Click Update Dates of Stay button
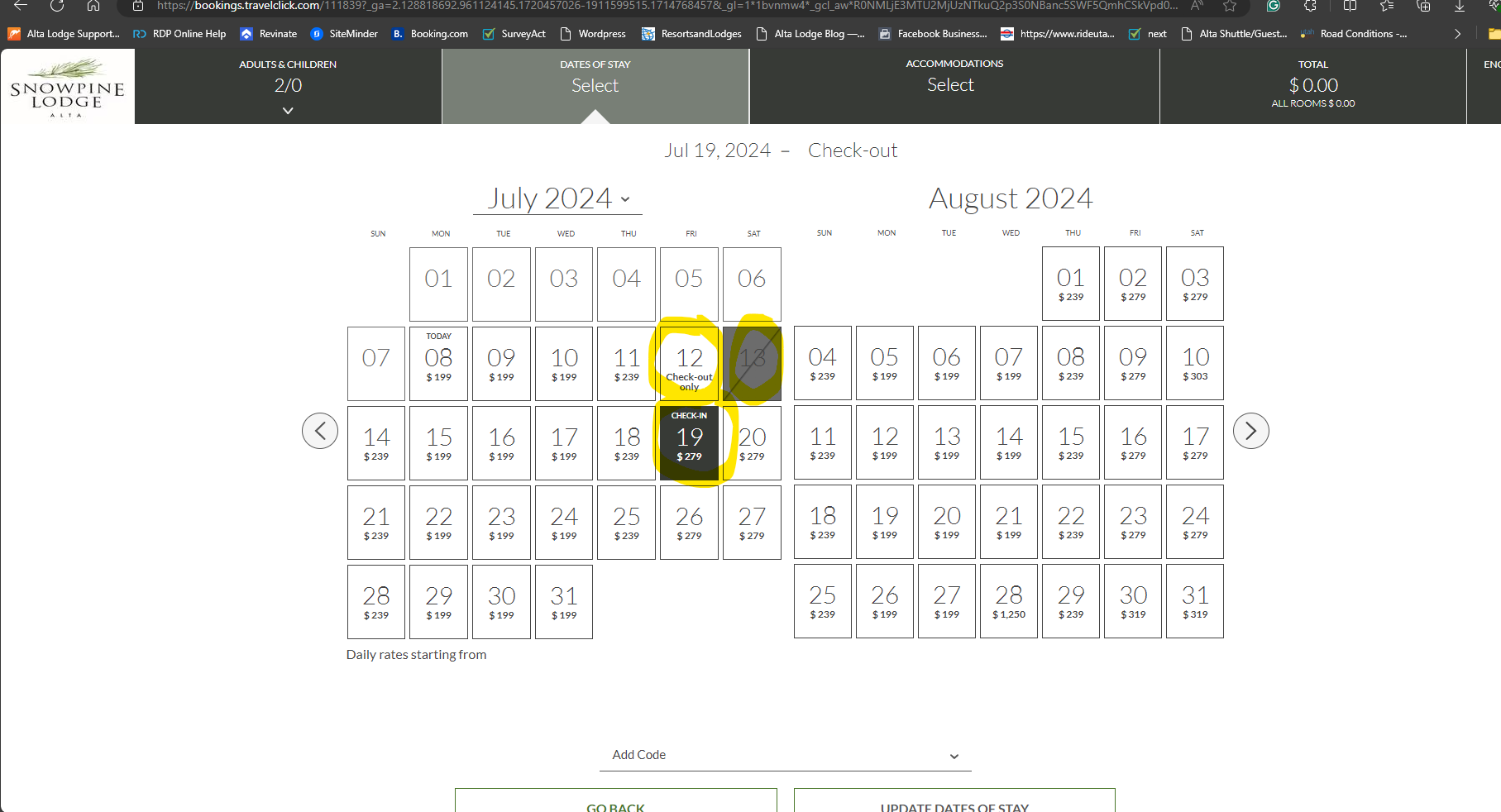 954,805
